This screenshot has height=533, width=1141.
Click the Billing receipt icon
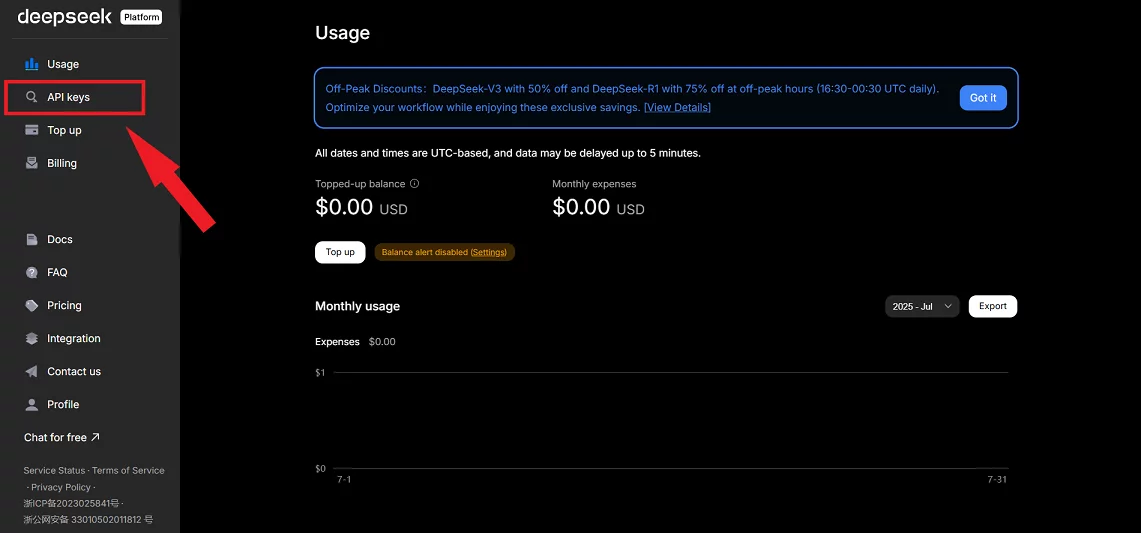[x=31, y=163]
